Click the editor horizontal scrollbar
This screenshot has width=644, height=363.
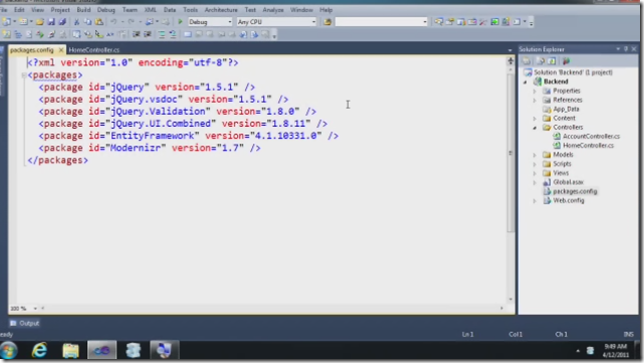(271, 308)
